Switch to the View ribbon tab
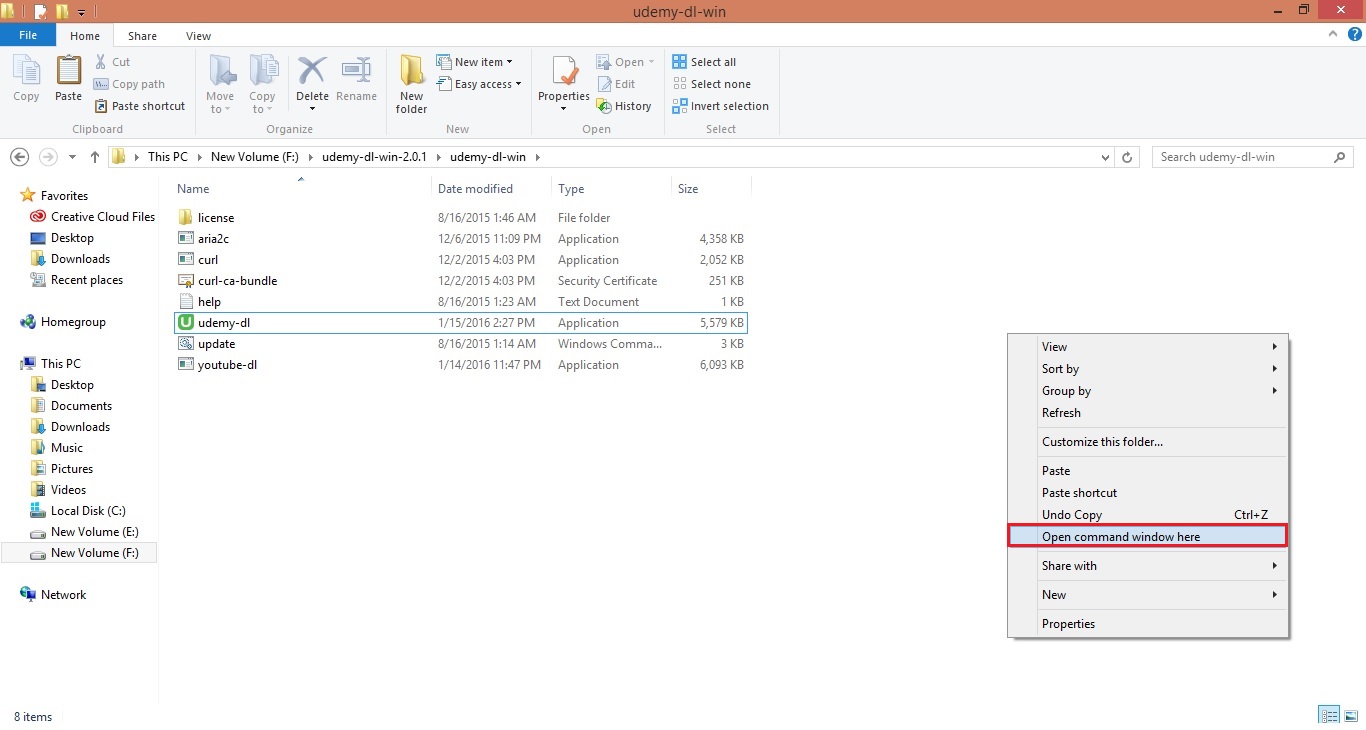This screenshot has height=730, width=1366. coord(198,36)
